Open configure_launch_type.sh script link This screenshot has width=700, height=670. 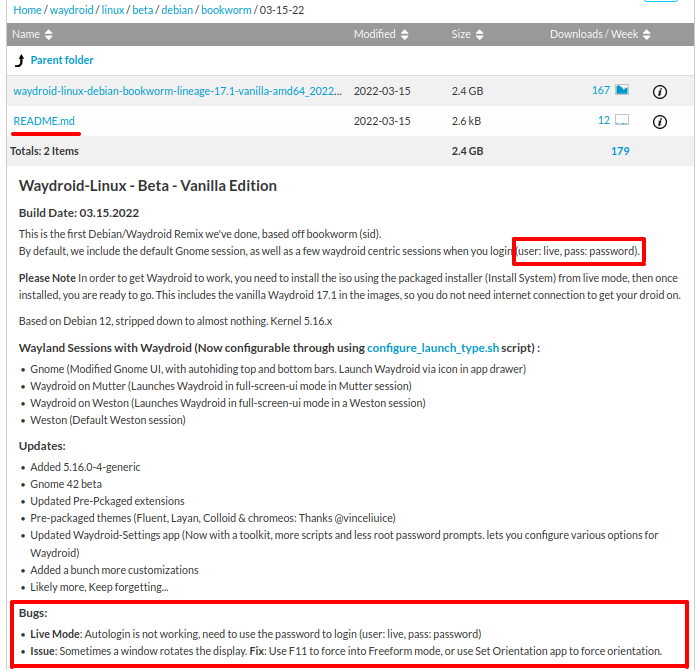[433, 348]
